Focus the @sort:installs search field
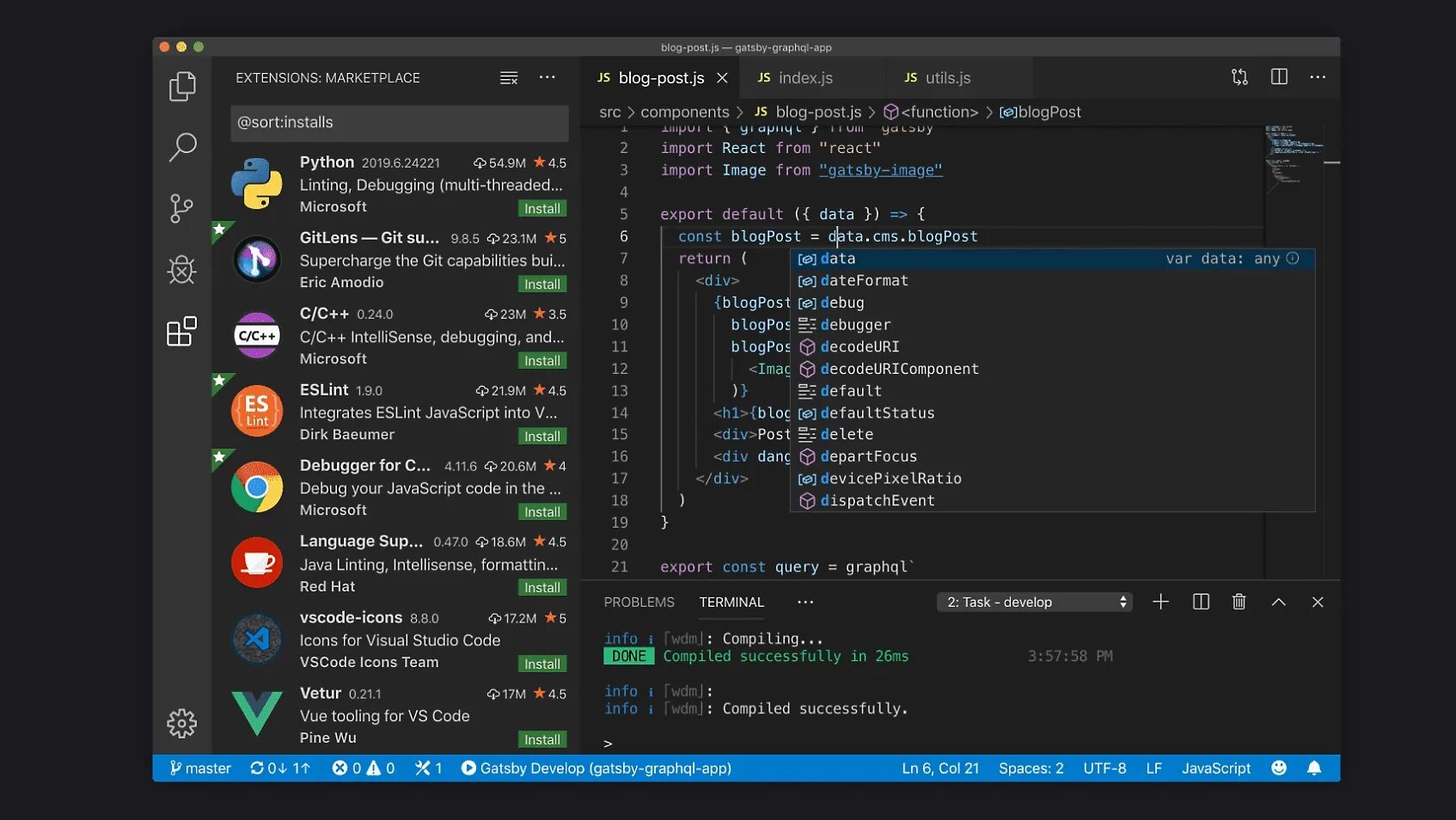1456x820 pixels. 400,123
